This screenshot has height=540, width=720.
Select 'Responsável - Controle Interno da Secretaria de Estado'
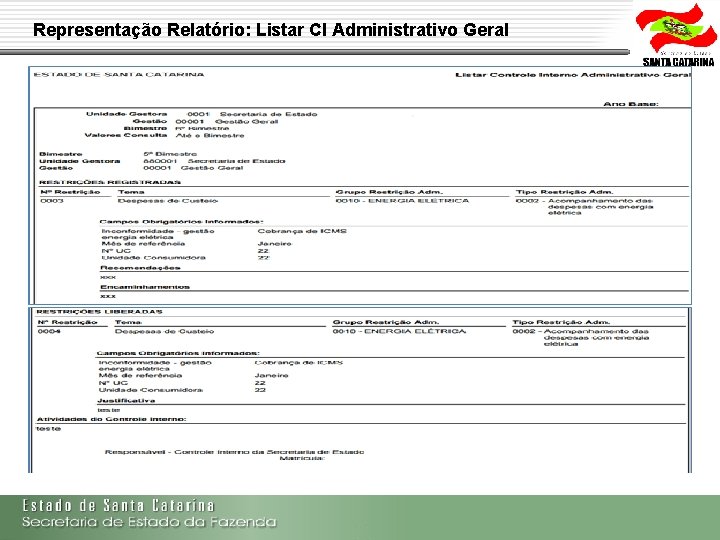tap(234, 452)
